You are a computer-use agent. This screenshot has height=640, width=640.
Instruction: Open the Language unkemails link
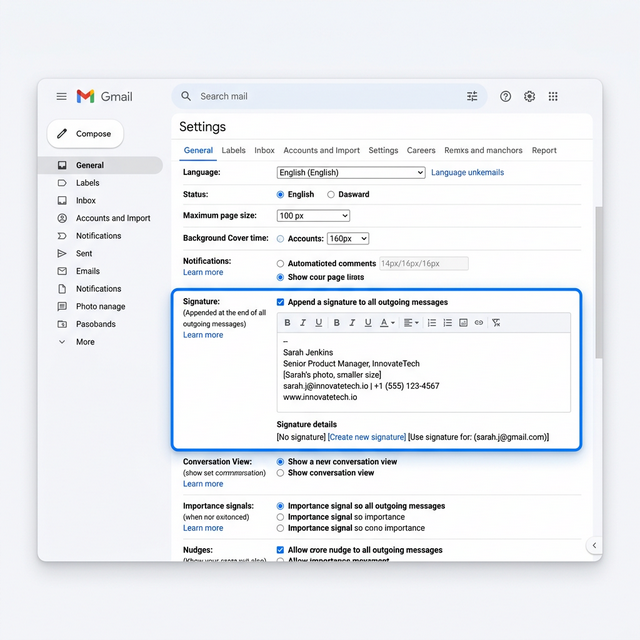click(x=467, y=172)
